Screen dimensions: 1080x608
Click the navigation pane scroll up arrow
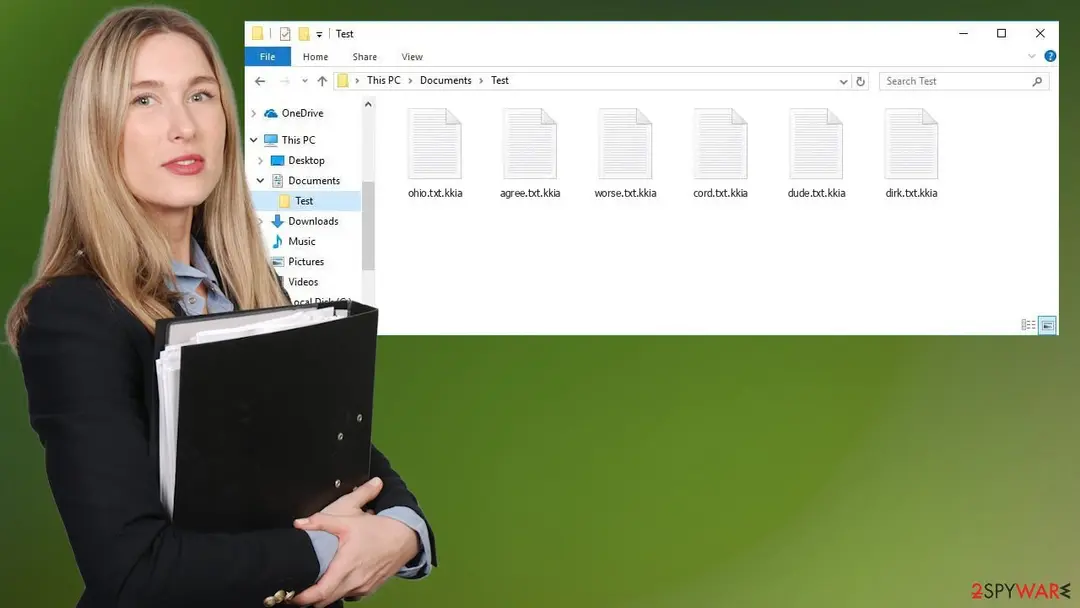[x=368, y=105]
